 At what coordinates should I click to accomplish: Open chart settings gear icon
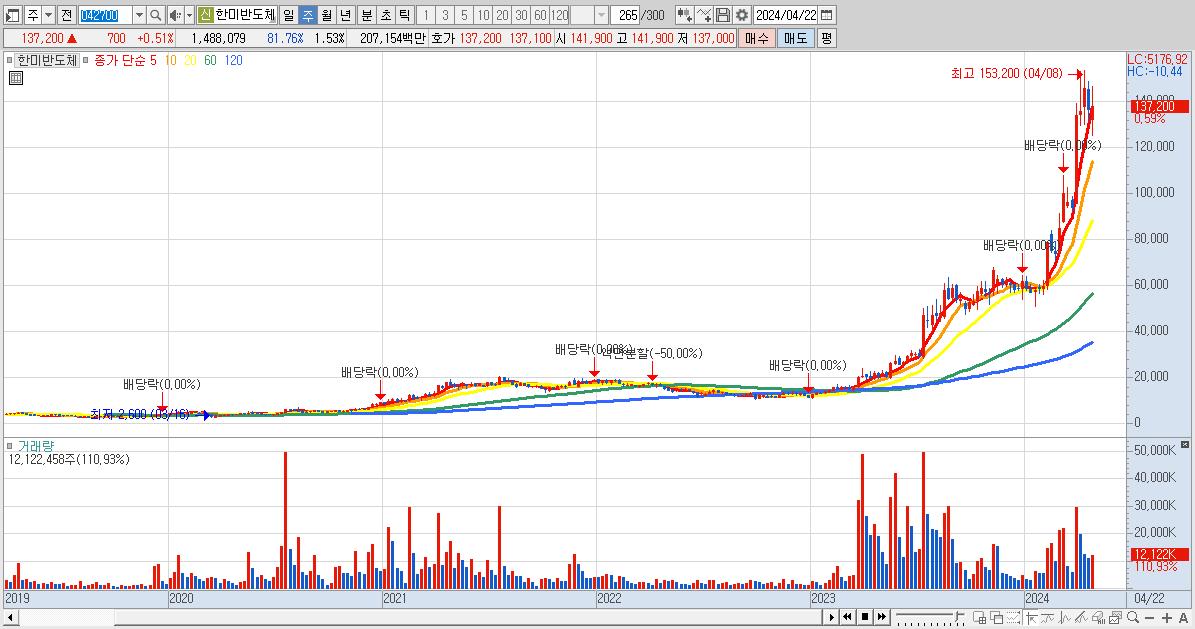click(x=742, y=15)
